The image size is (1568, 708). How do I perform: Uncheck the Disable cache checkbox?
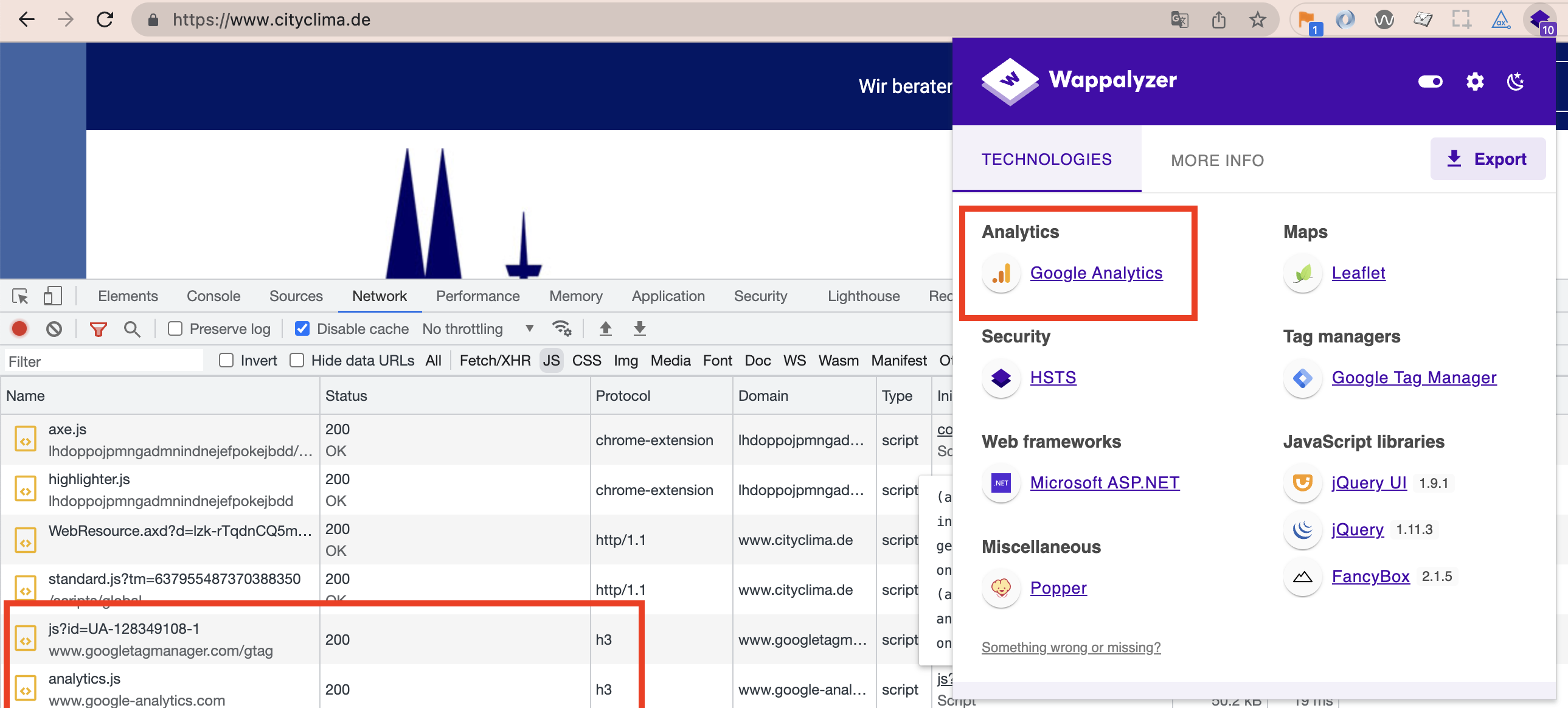tap(302, 328)
